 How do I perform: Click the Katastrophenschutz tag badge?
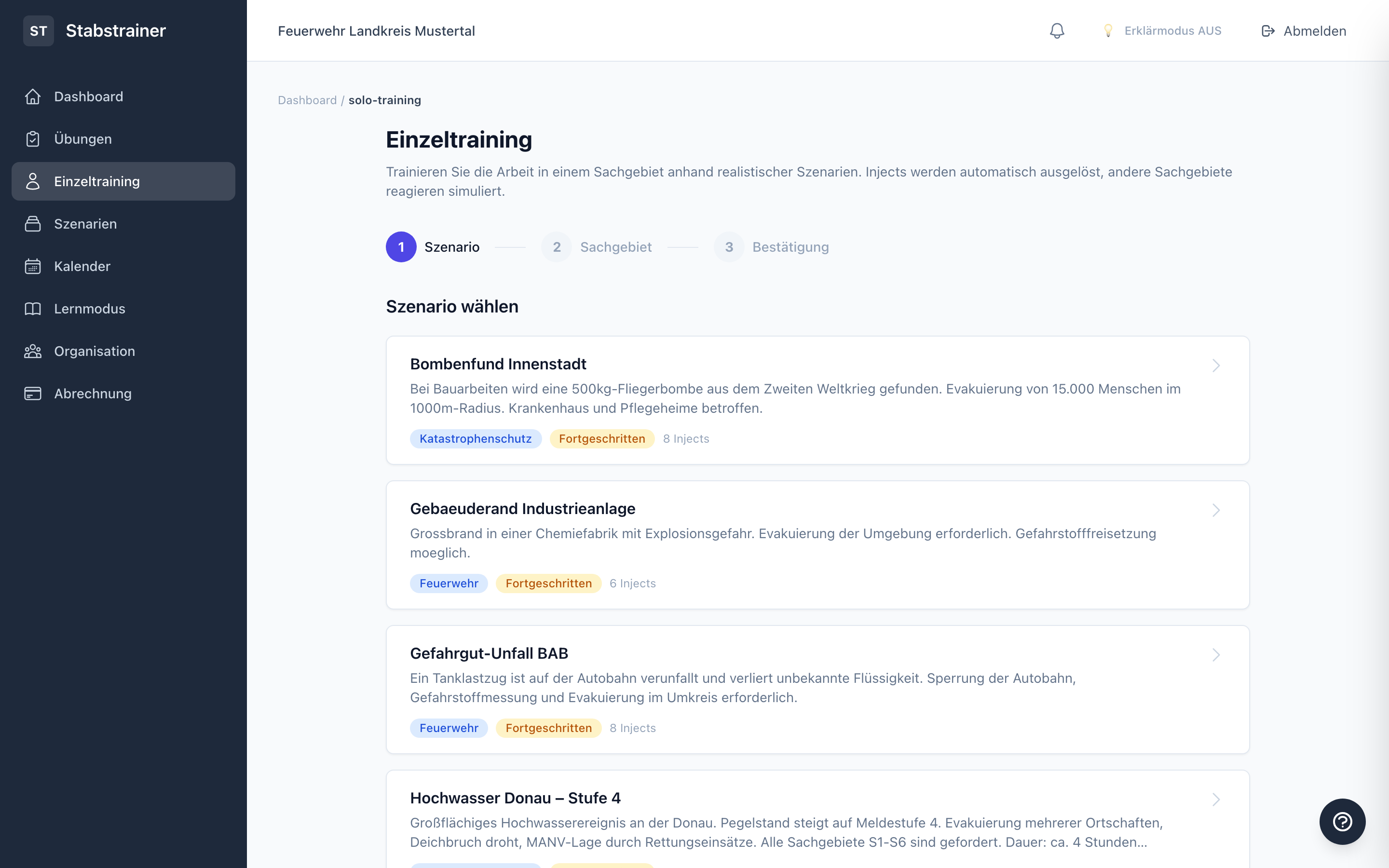click(x=475, y=439)
